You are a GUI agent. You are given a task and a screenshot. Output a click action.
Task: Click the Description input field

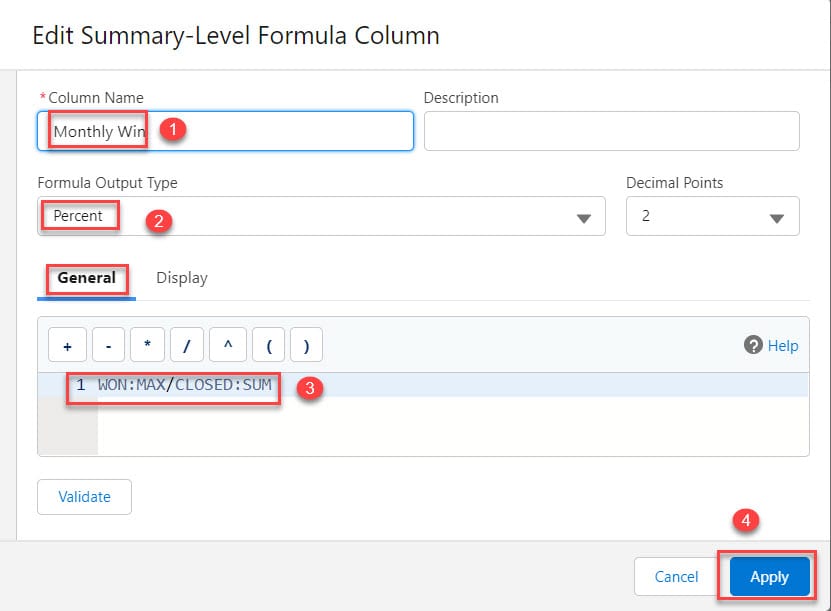pyautogui.click(x=611, y=131)
